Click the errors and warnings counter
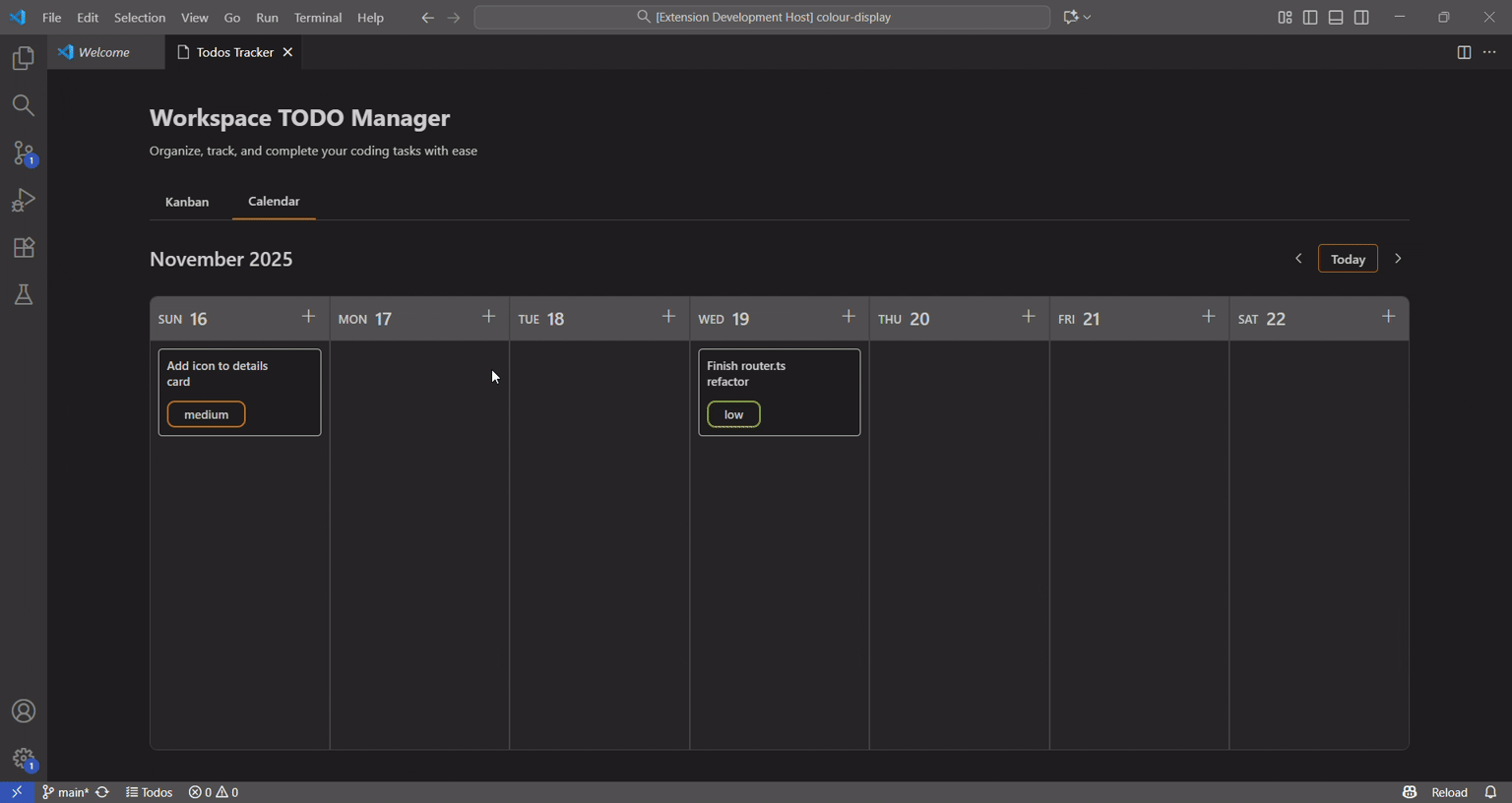The image size is (1512, 803). [212, 792]
